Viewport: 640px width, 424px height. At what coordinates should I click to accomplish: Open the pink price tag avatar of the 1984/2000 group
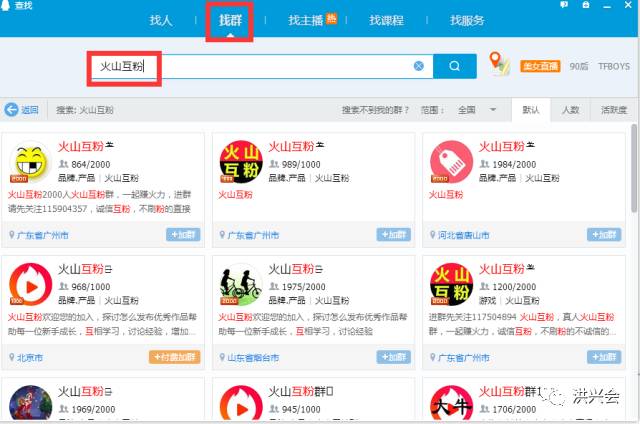(451, 162)
